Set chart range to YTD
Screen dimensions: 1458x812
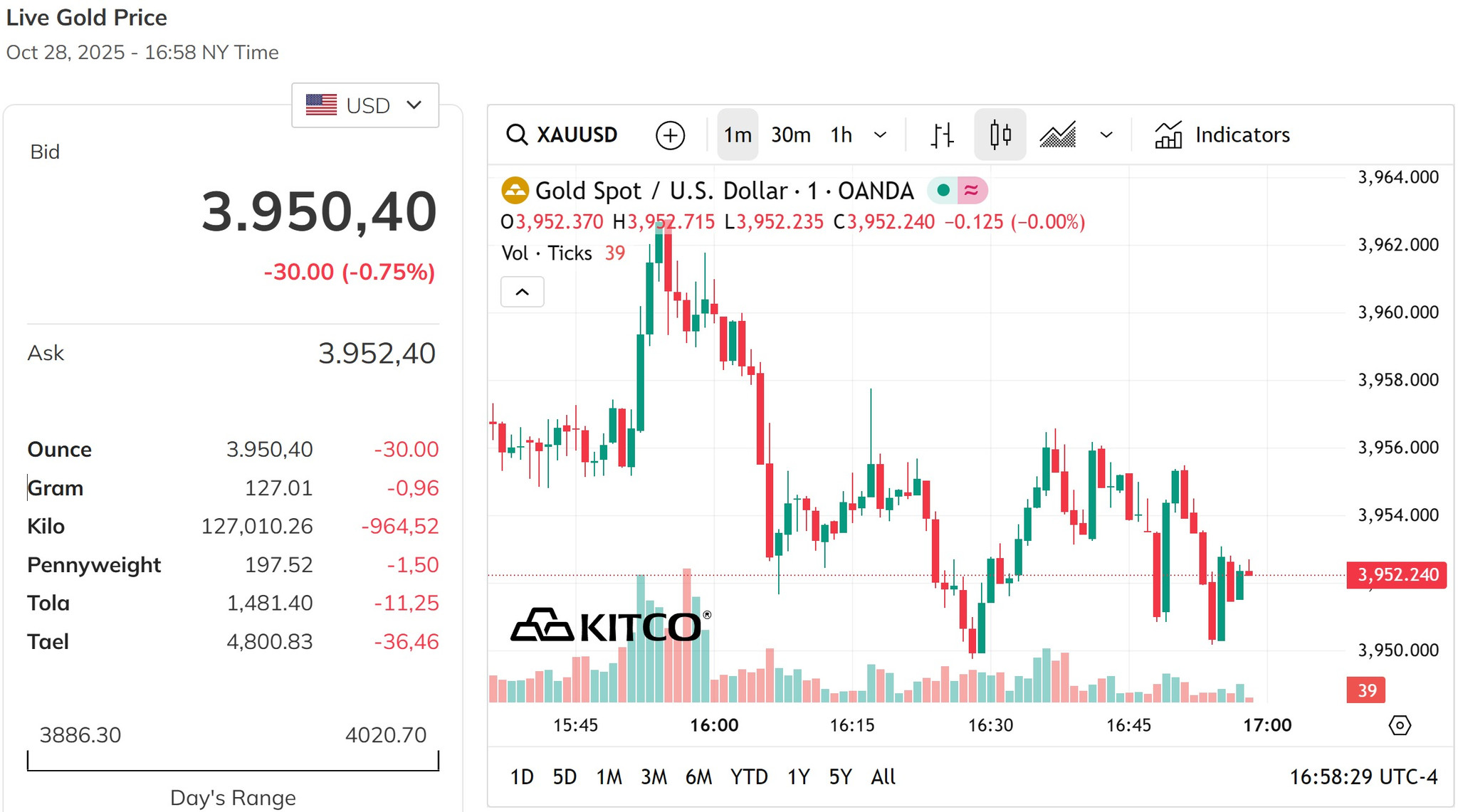point(749,776)
